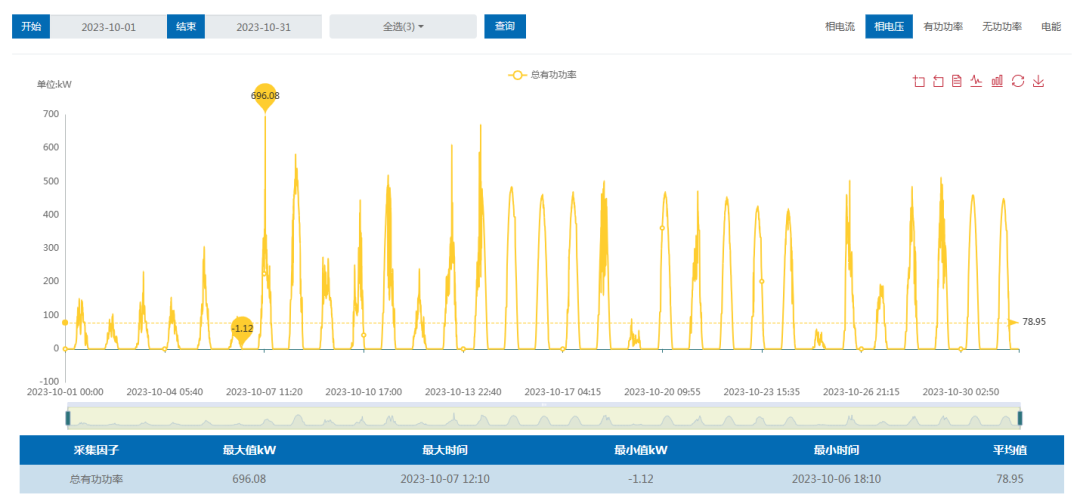This screenshot has width=1080, height=501.
Task: Click the -1.12 minimum marker pin
Action: [242, 329]
